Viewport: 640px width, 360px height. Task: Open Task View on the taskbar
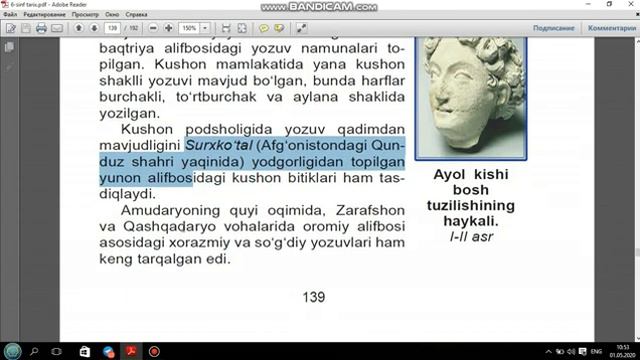point(57,351)
